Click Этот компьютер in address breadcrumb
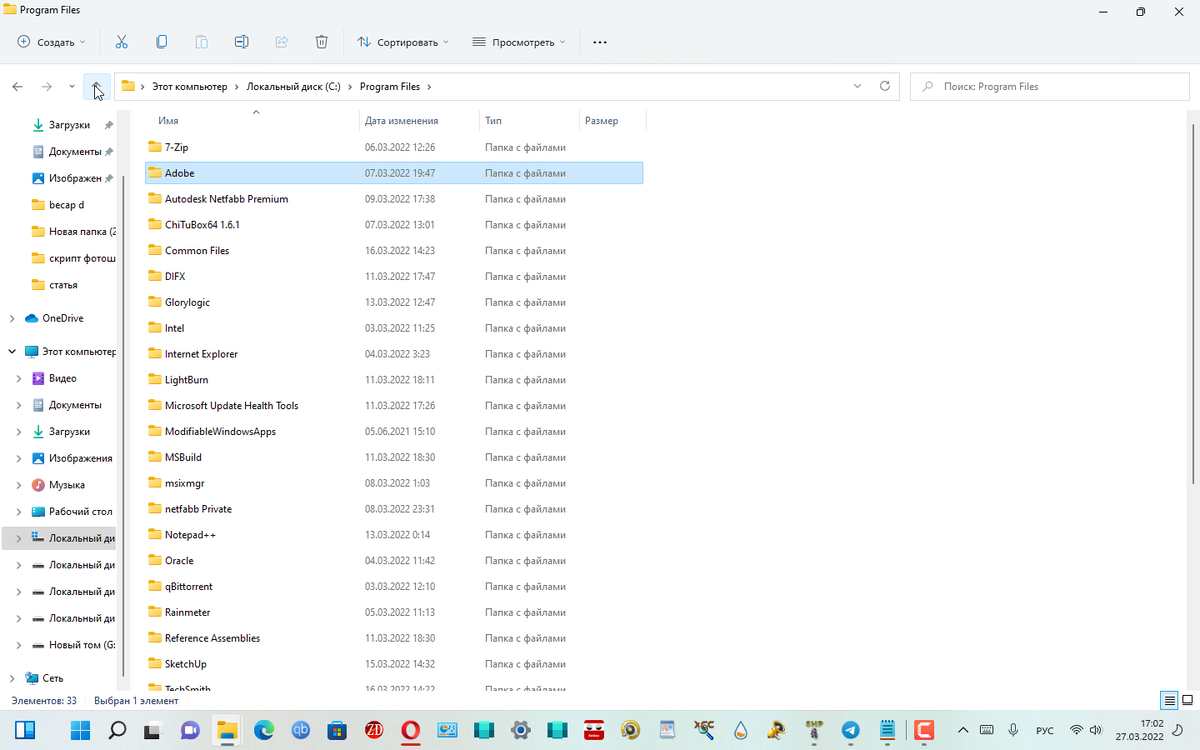1200x750 pixels. [190, 87]
